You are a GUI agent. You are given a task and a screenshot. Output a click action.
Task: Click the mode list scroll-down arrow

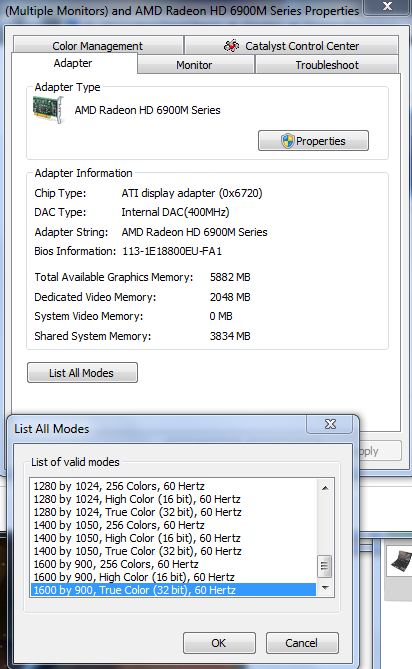pos(325,588)
